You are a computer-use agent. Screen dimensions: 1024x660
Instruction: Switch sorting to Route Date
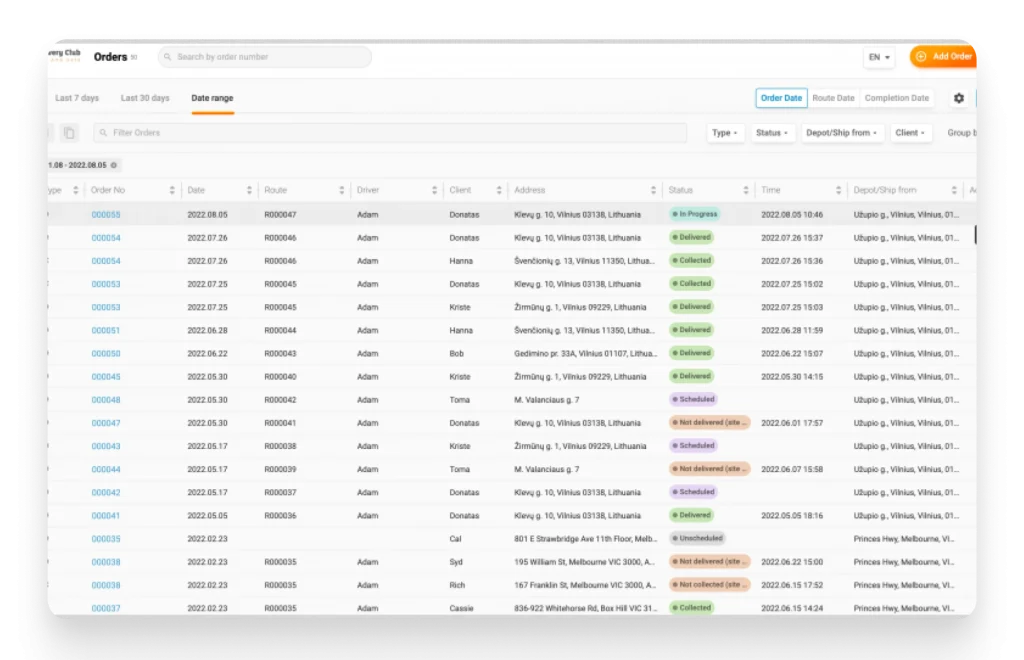pyautogui.click(x=833, y=98)
